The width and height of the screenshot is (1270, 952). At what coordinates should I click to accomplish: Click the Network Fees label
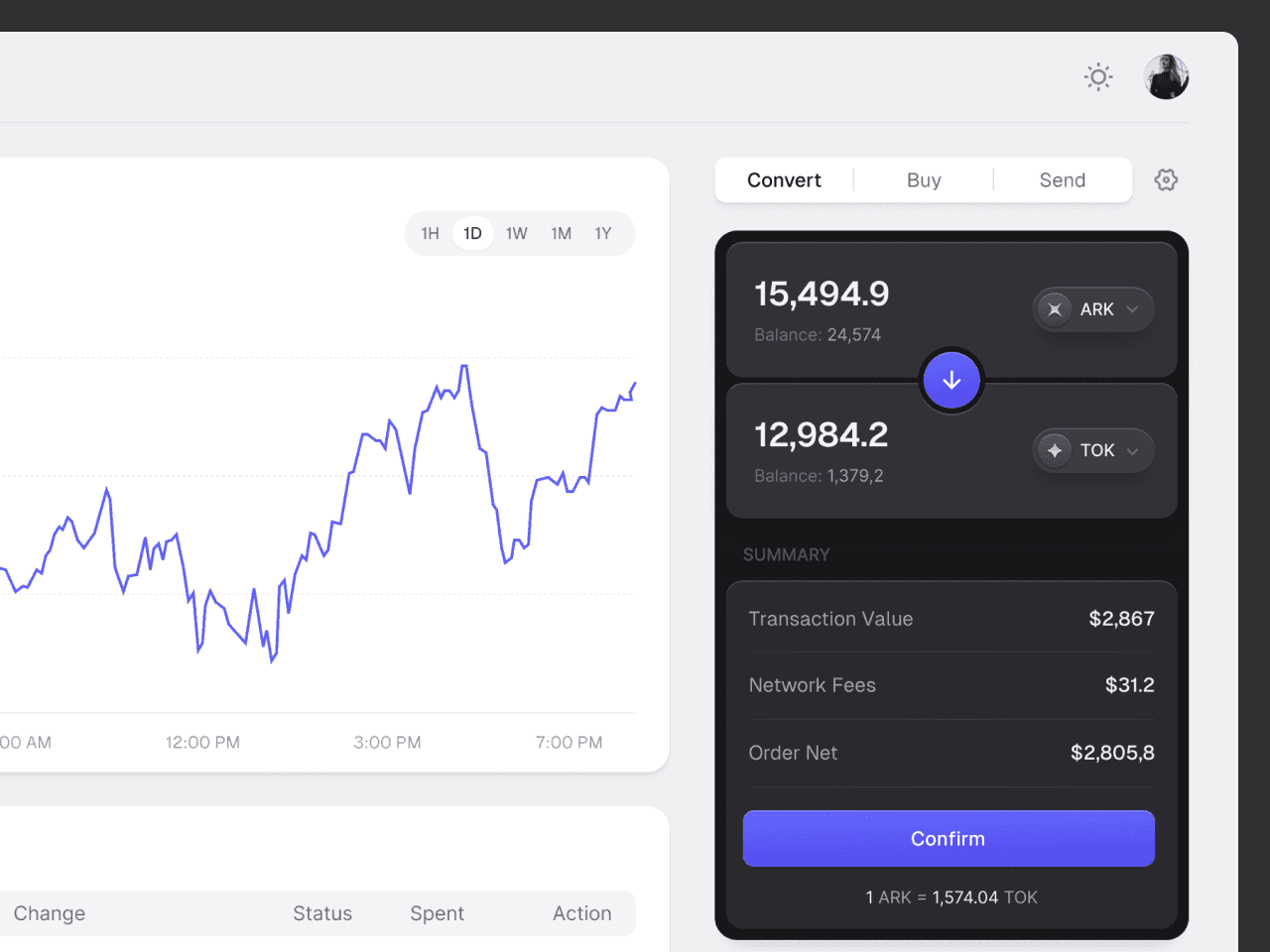point(813,685)
